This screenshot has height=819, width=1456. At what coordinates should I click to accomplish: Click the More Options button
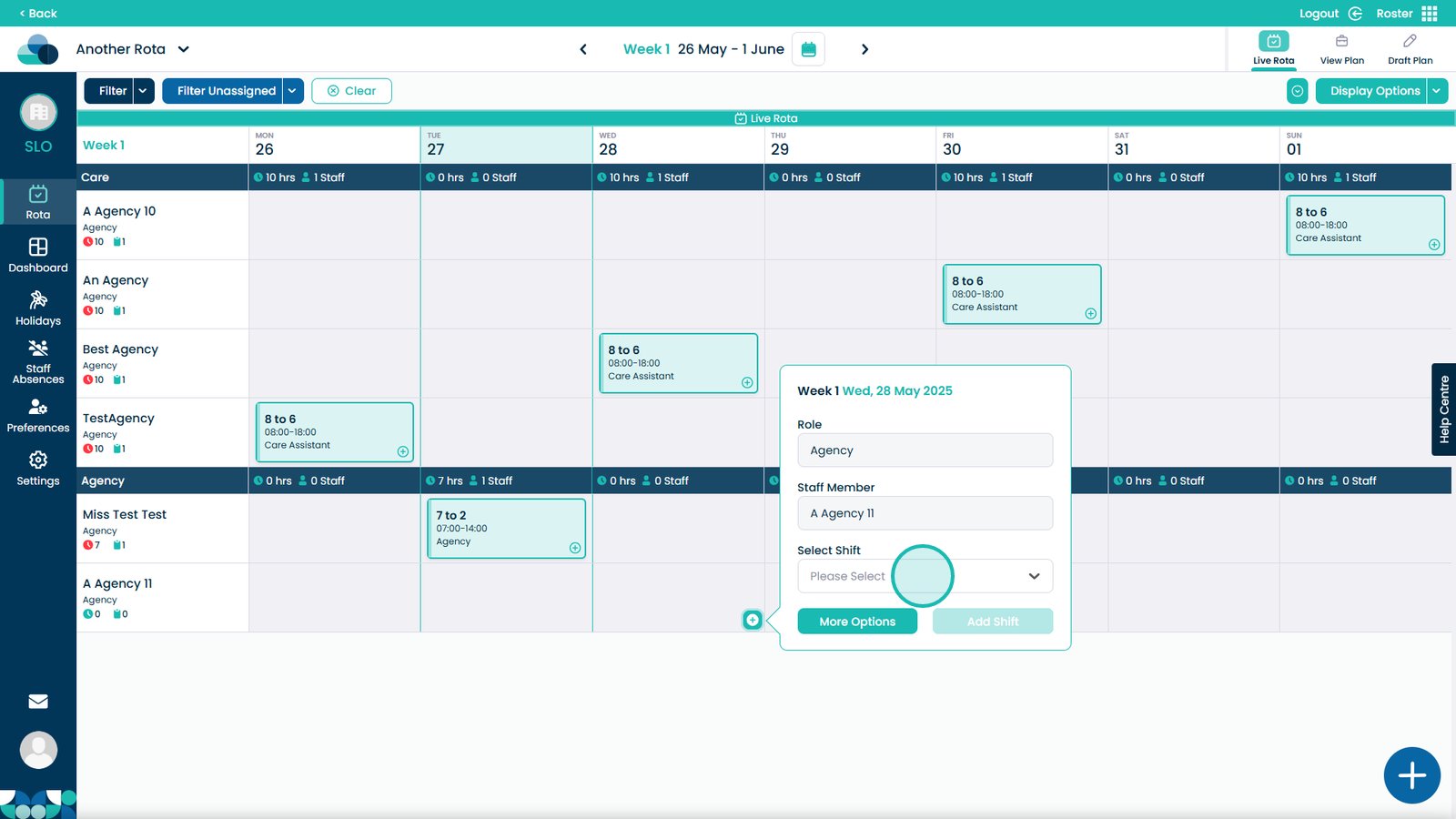click(857, 622)
